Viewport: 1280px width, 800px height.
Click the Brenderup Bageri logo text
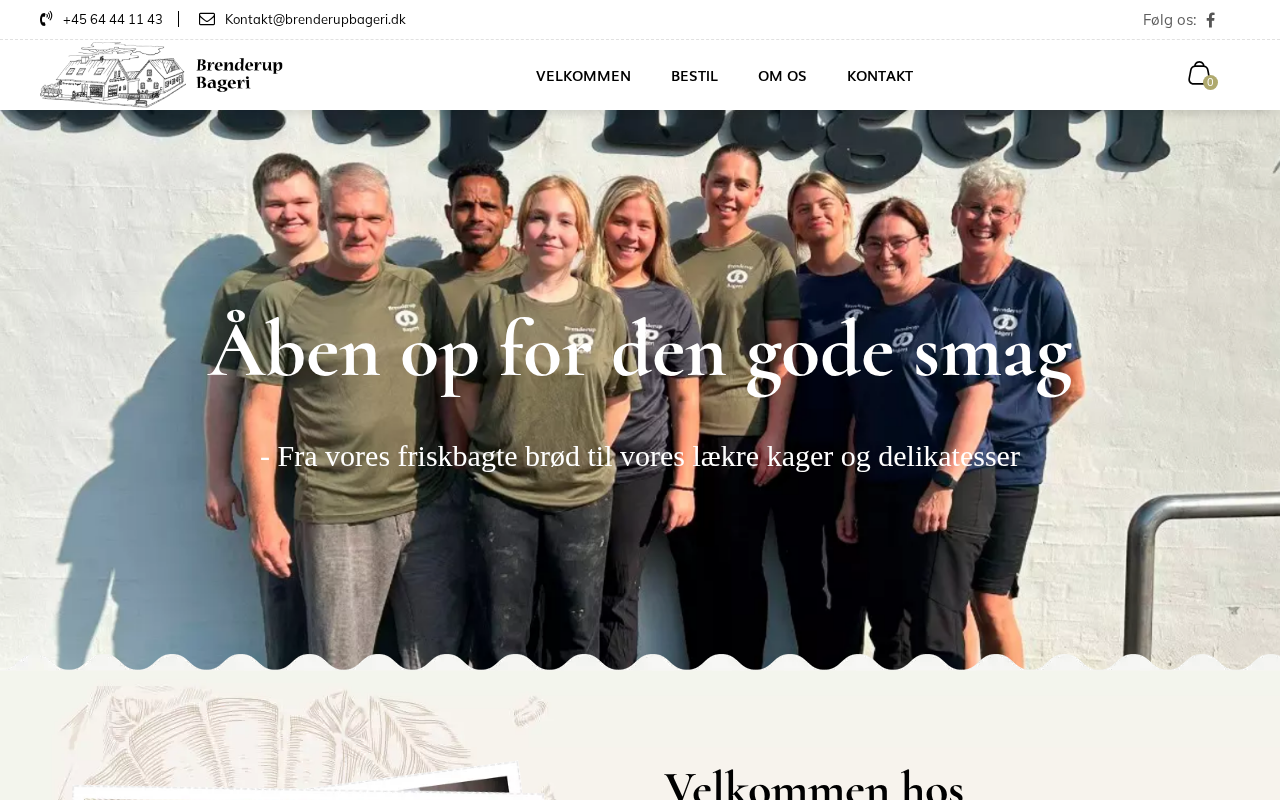[239, 75]
